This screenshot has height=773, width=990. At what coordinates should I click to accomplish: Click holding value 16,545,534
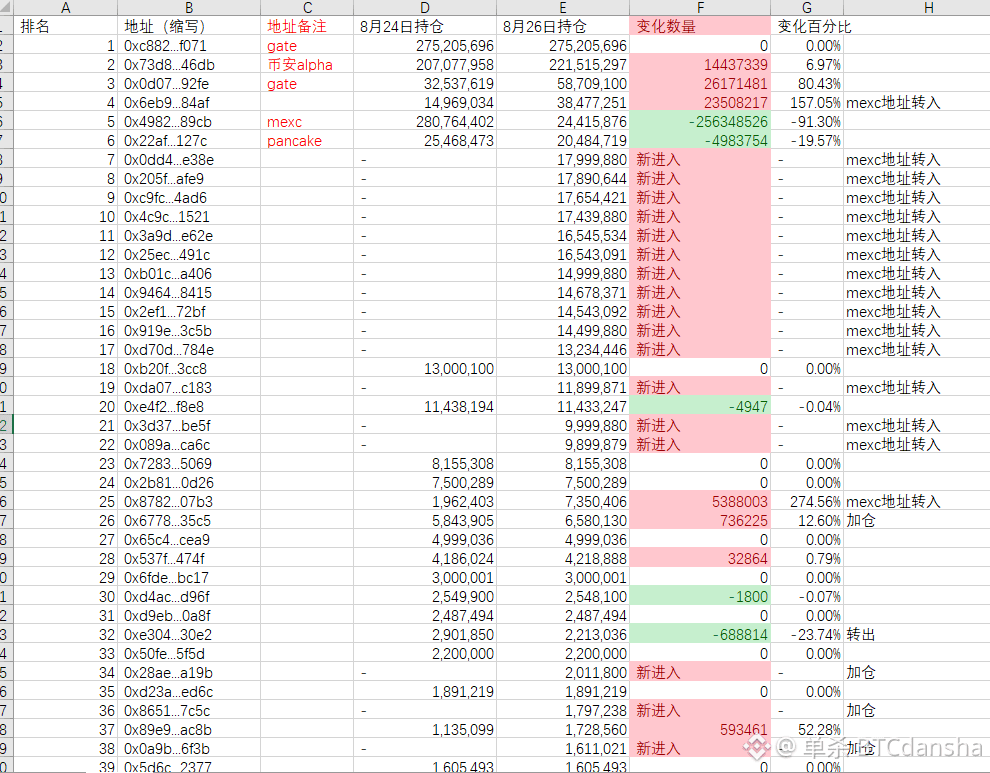pos(563,236)
